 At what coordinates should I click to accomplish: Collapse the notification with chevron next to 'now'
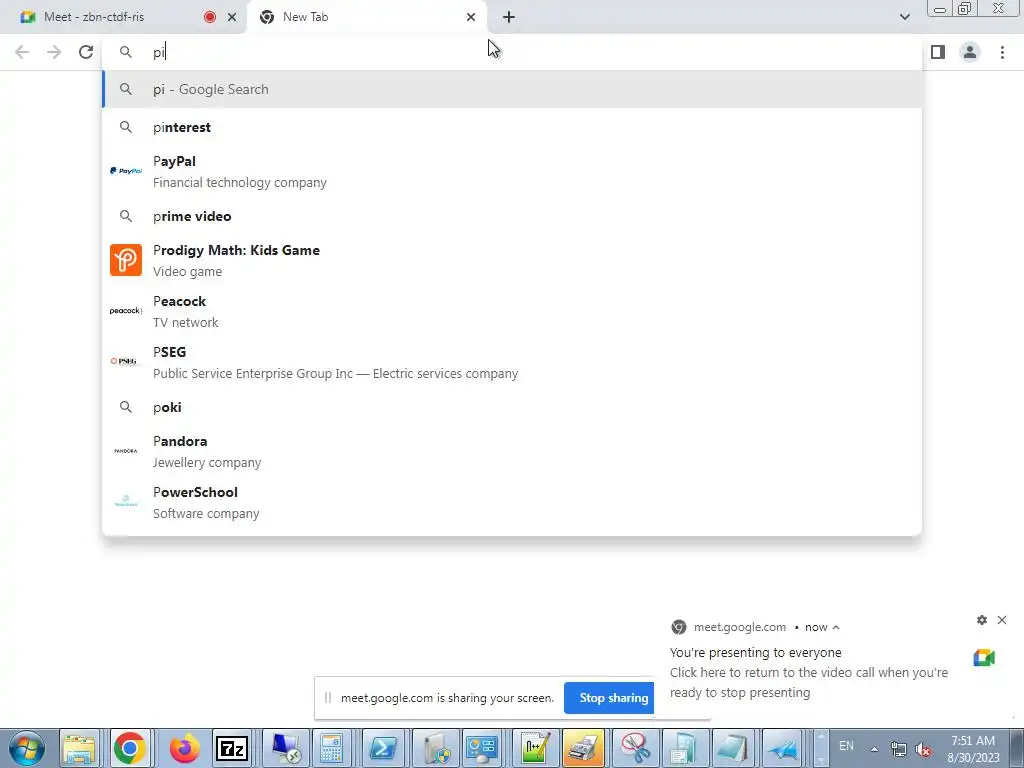836,627
